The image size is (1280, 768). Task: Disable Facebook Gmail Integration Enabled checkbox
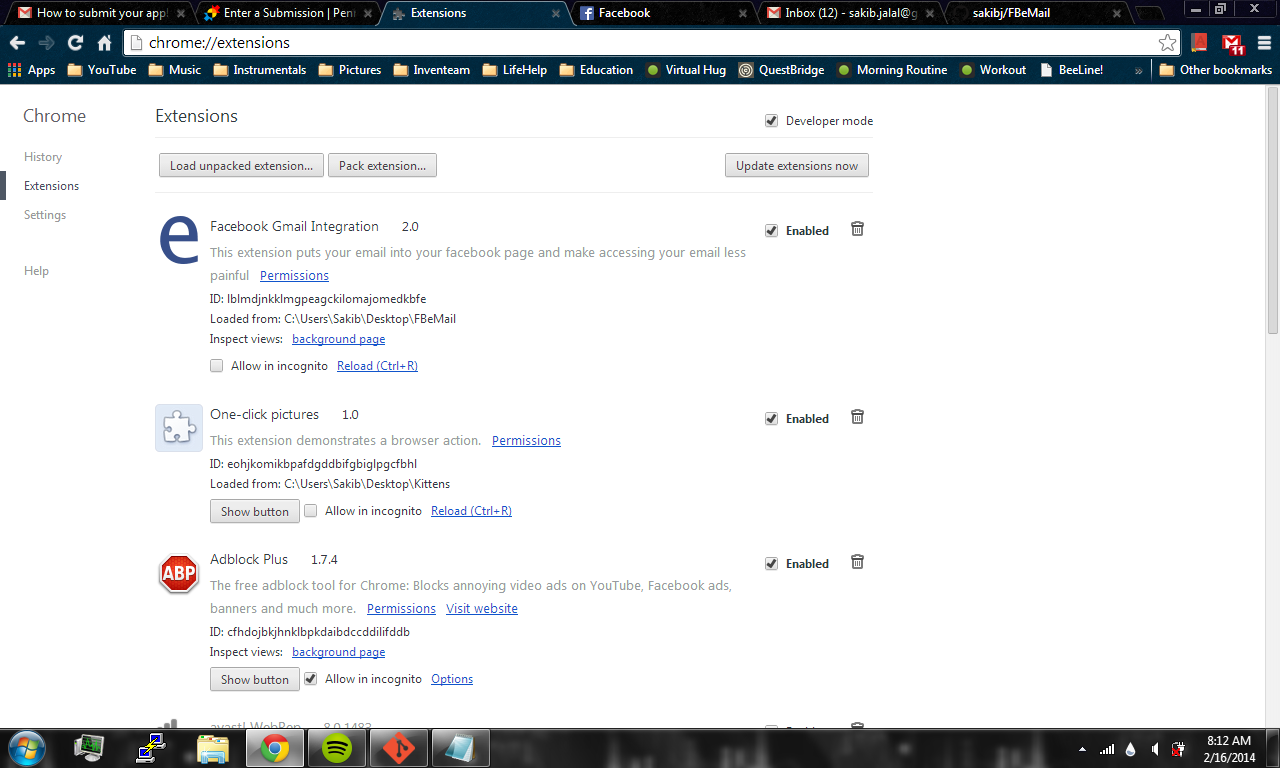click(771, 231)
